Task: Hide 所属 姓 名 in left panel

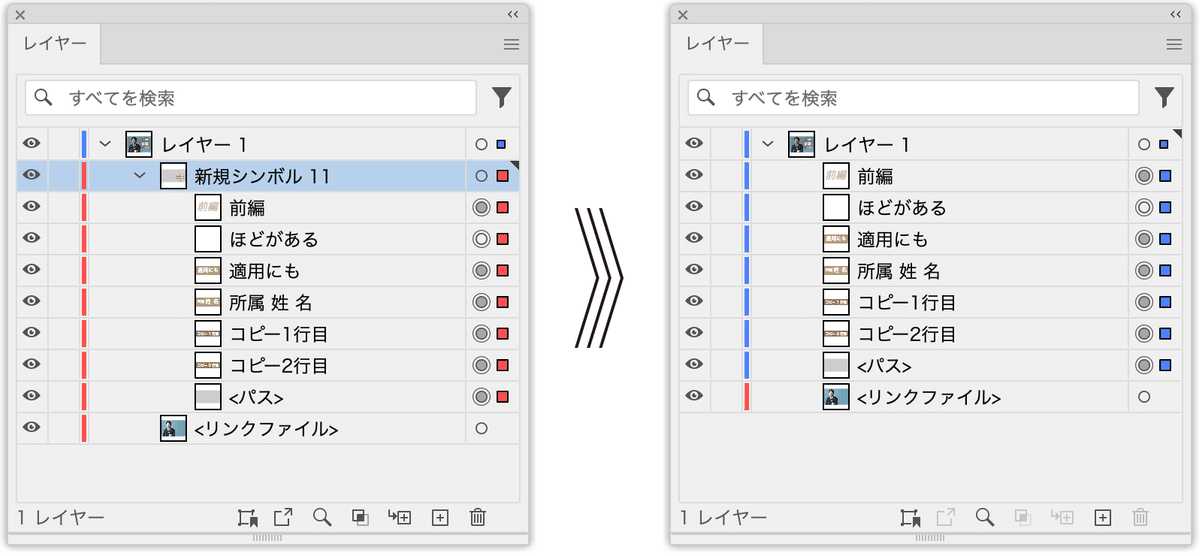Action: click(x=32, y=302)
